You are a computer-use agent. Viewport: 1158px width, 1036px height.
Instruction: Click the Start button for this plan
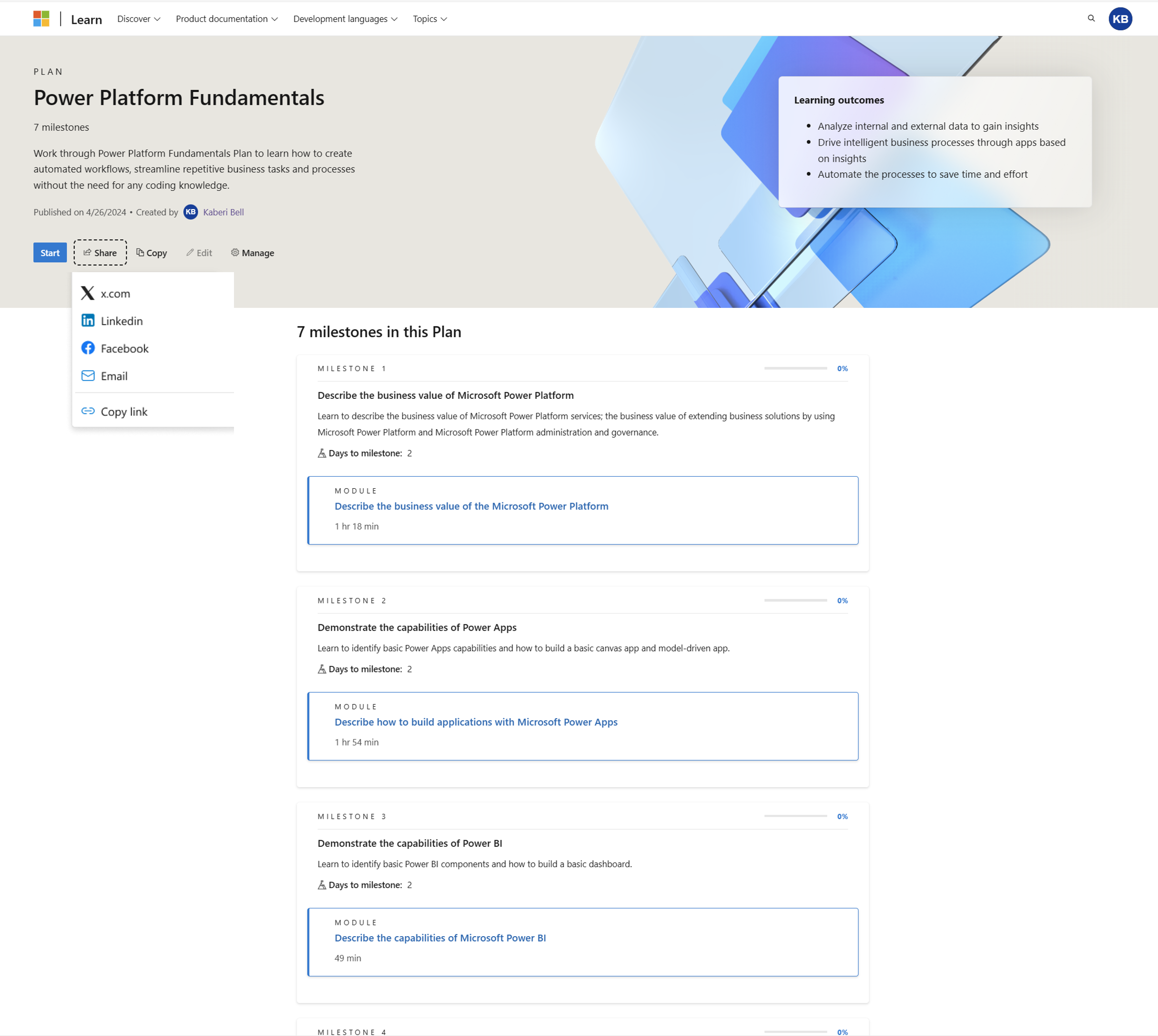50,252
